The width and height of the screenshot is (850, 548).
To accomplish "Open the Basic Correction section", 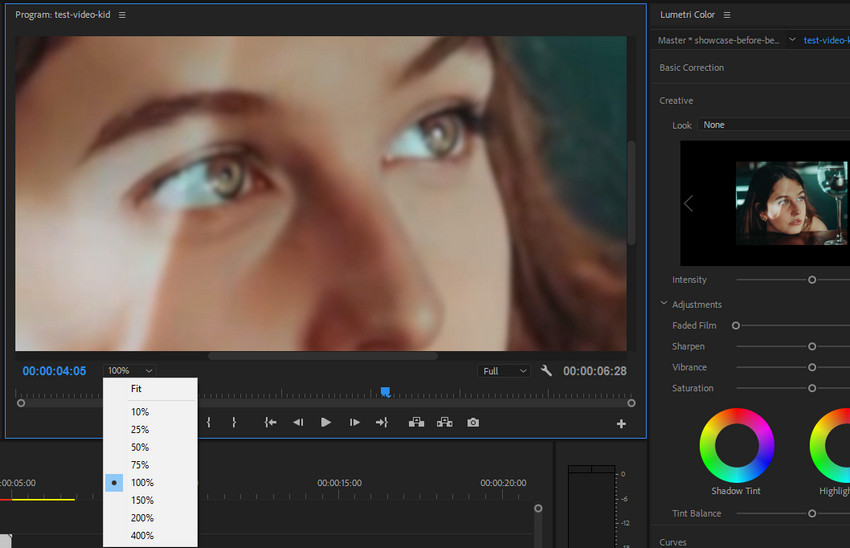I will 691,68.
